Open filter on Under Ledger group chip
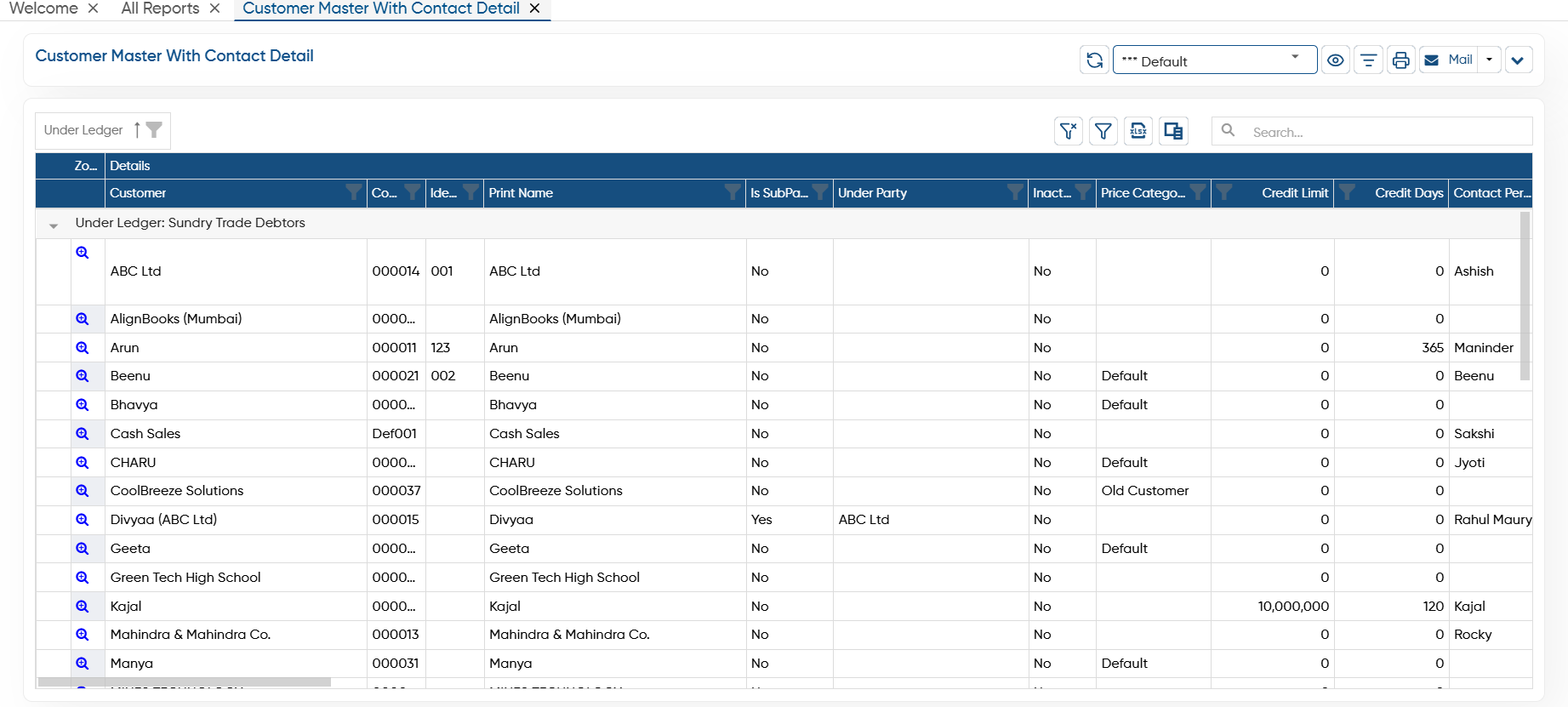Viewport: 1568px width, 707px height. click(x=154, y=129)
